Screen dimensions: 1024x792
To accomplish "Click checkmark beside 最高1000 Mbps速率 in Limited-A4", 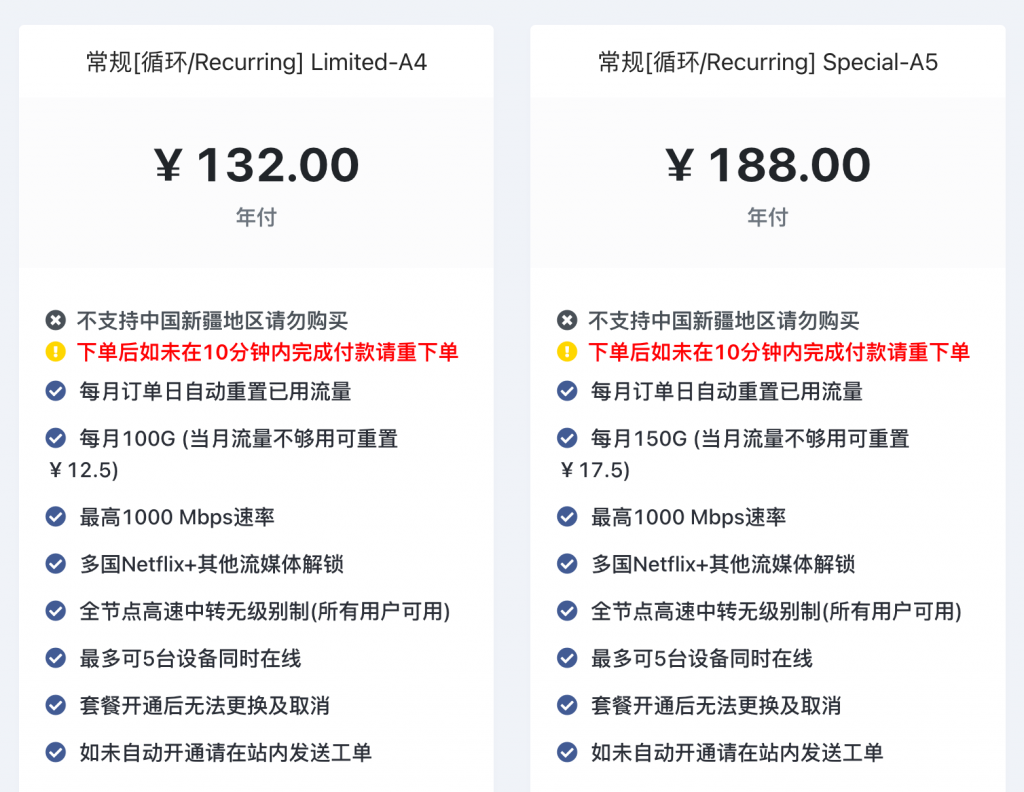I will (56, 516).
